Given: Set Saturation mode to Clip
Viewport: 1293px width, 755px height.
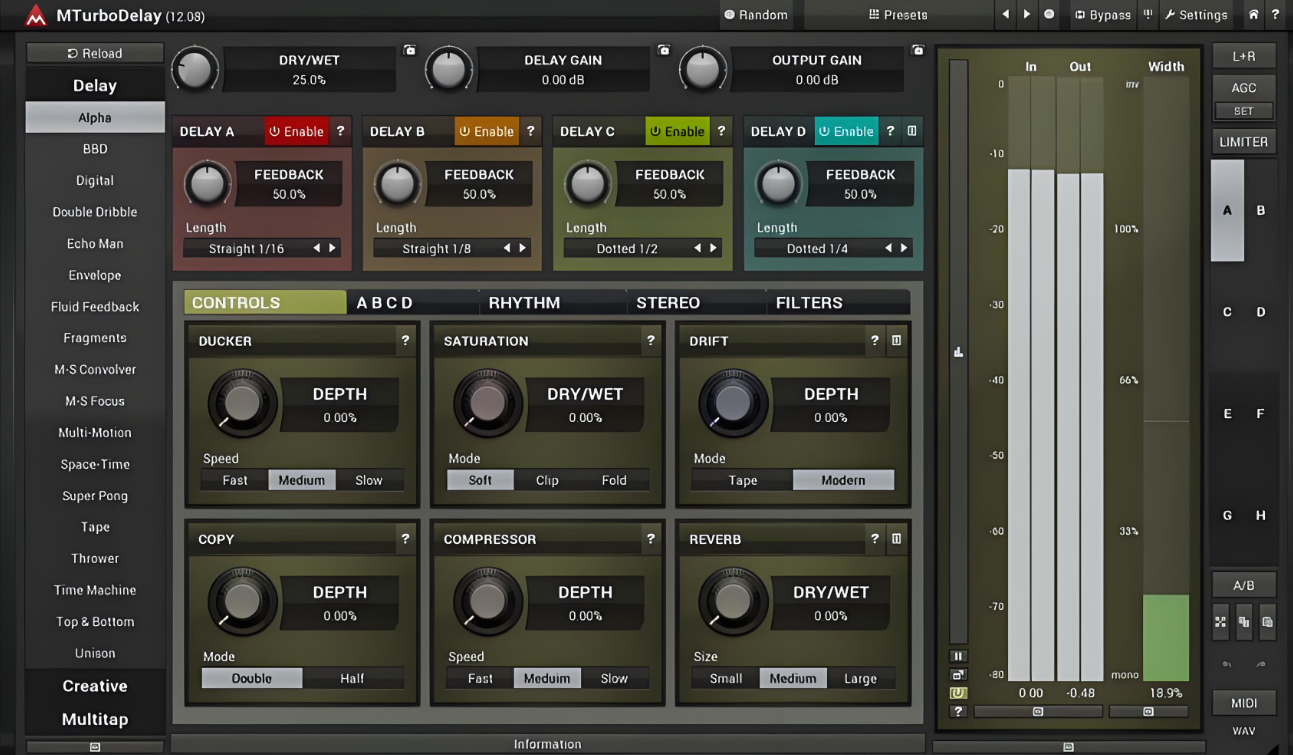Looking at the screenshot, I should click(547, 480).
